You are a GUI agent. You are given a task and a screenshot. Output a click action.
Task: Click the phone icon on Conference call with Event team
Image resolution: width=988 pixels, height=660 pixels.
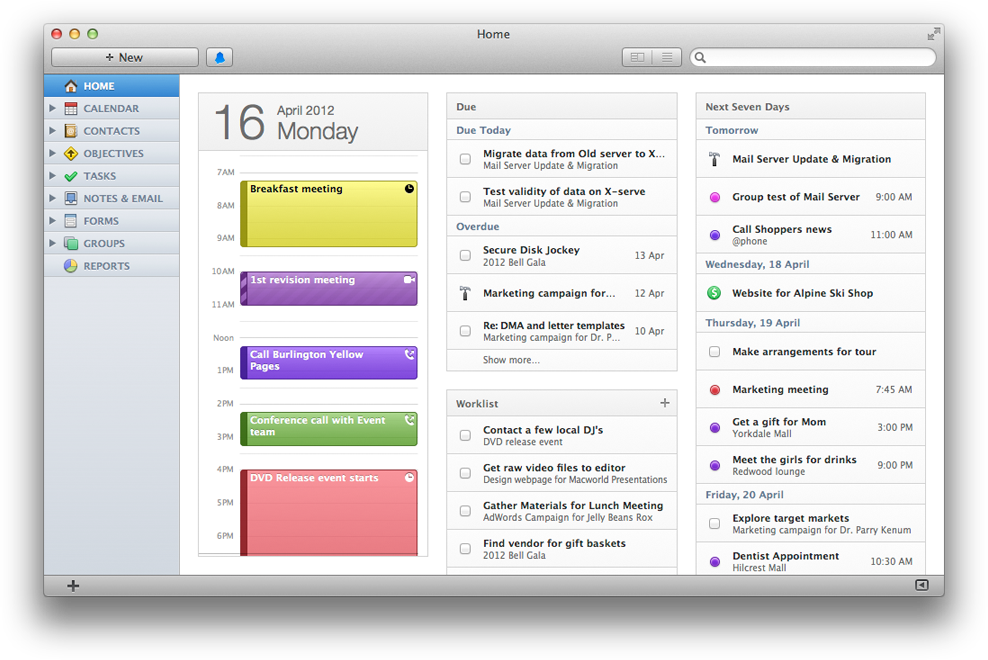[x=410, y=420]
